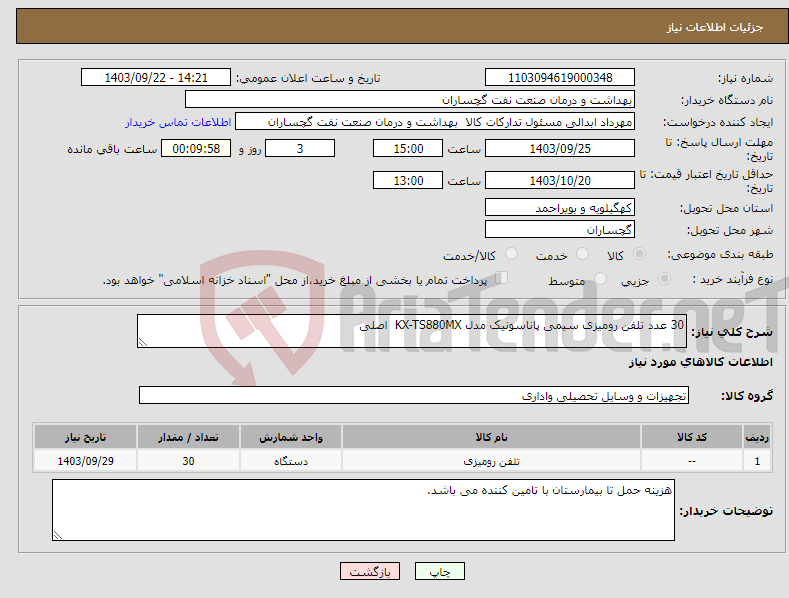Click the response deadline date 1403/09/25
The width and height of the screenshot is (789, 598).
point(560,148)
